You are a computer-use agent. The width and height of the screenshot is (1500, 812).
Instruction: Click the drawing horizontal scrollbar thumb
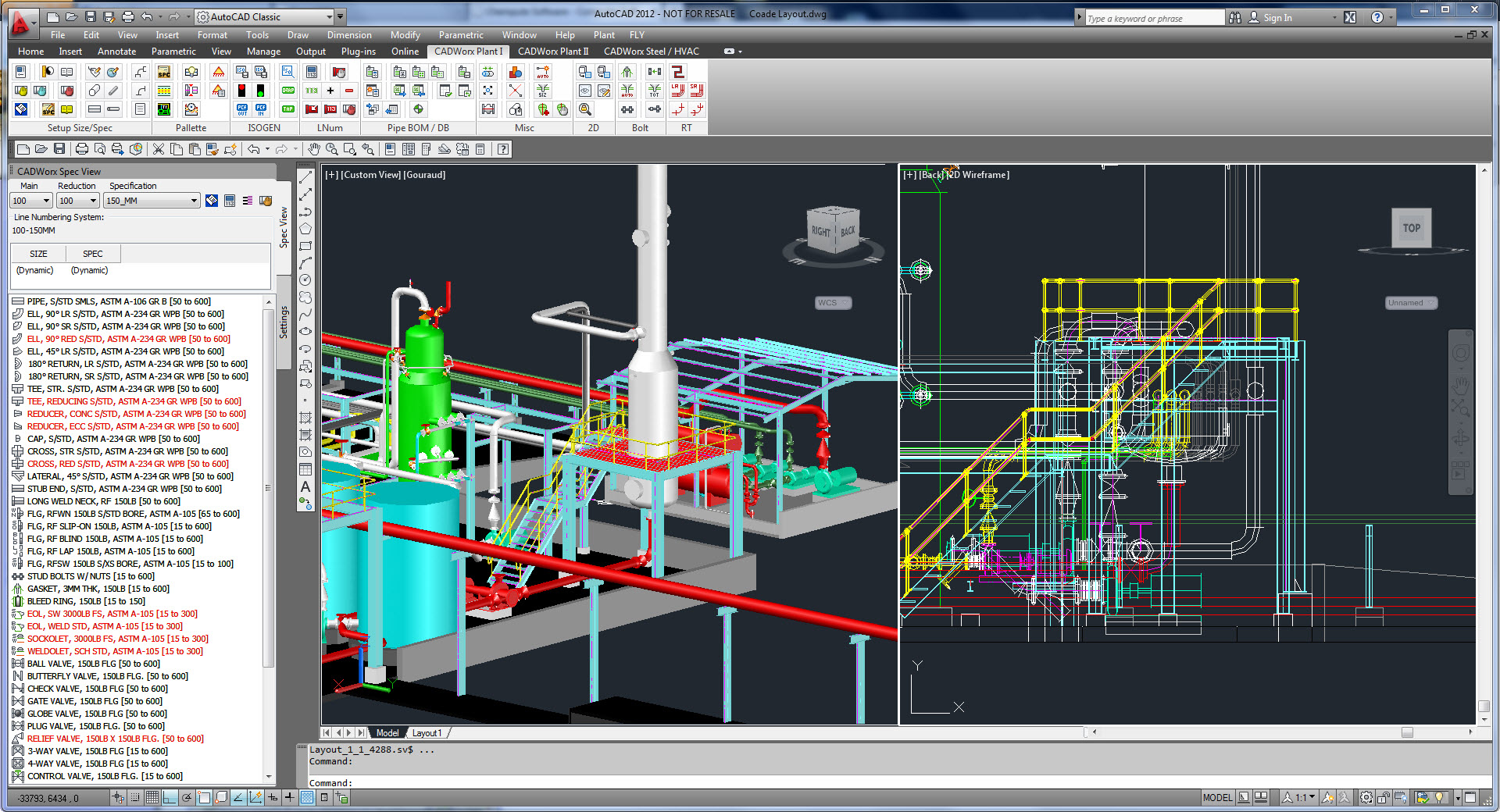pyautogui.click(x=1407, y=732)
